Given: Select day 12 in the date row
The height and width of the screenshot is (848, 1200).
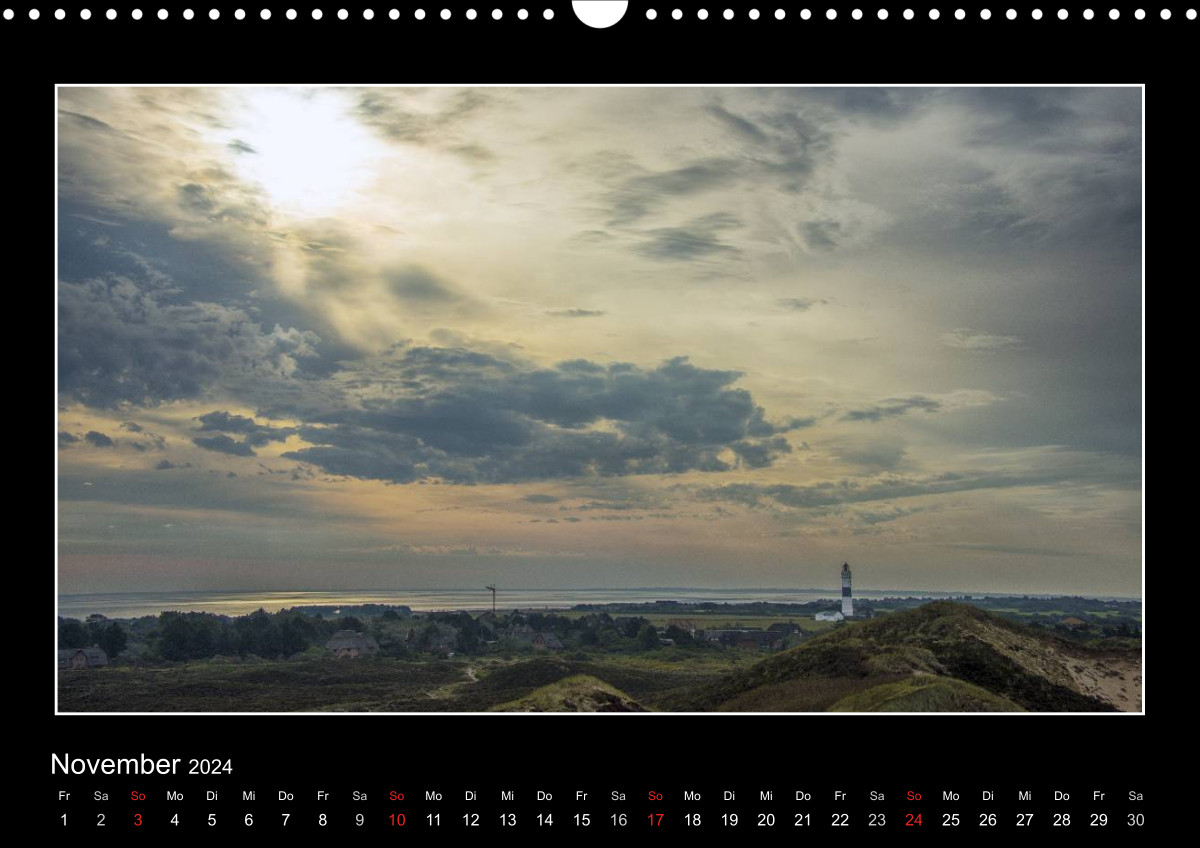Looking at the screenshot, I should (x=471, y=820).
